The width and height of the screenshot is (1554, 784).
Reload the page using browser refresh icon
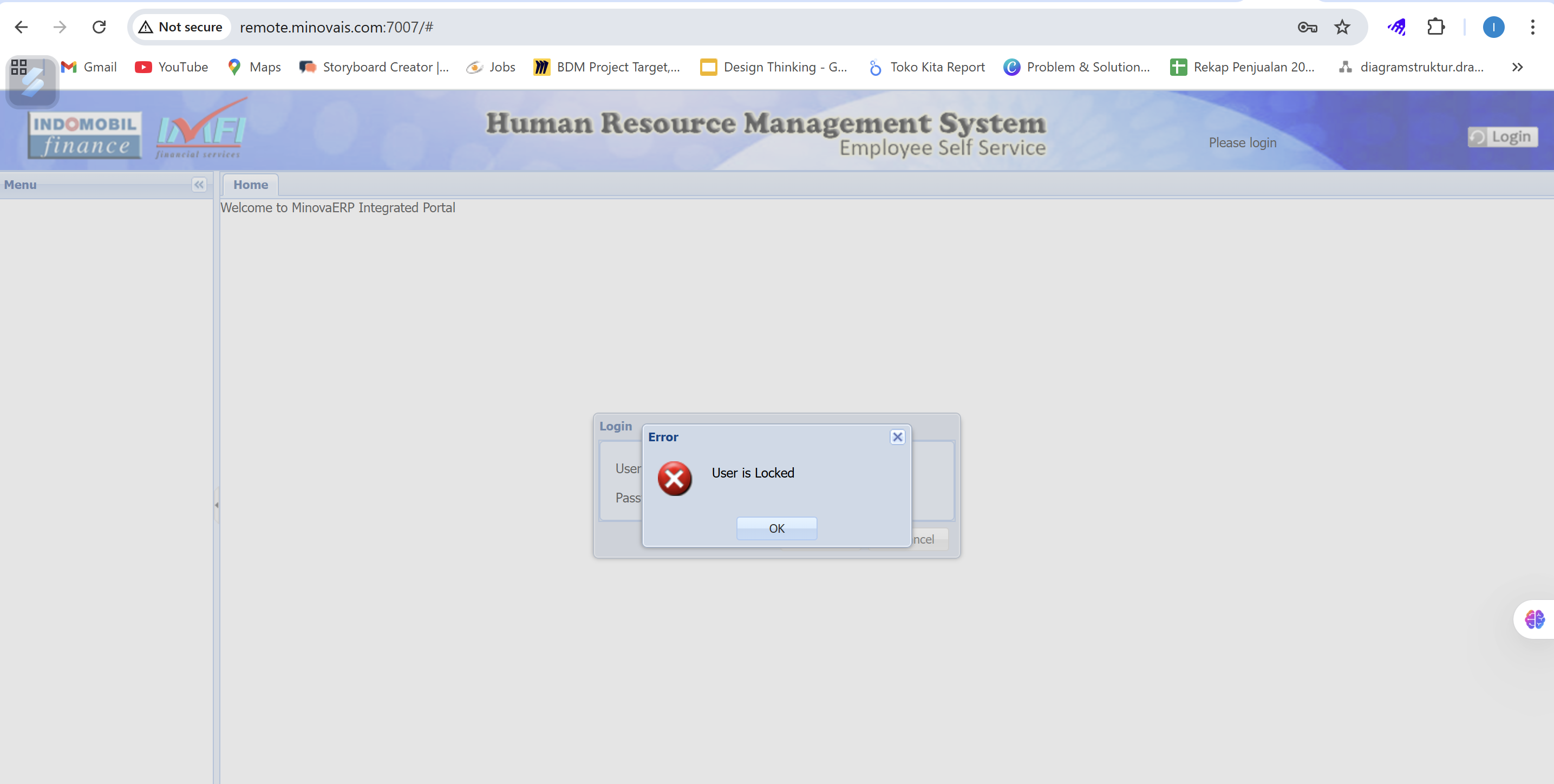tap(100, 27)
